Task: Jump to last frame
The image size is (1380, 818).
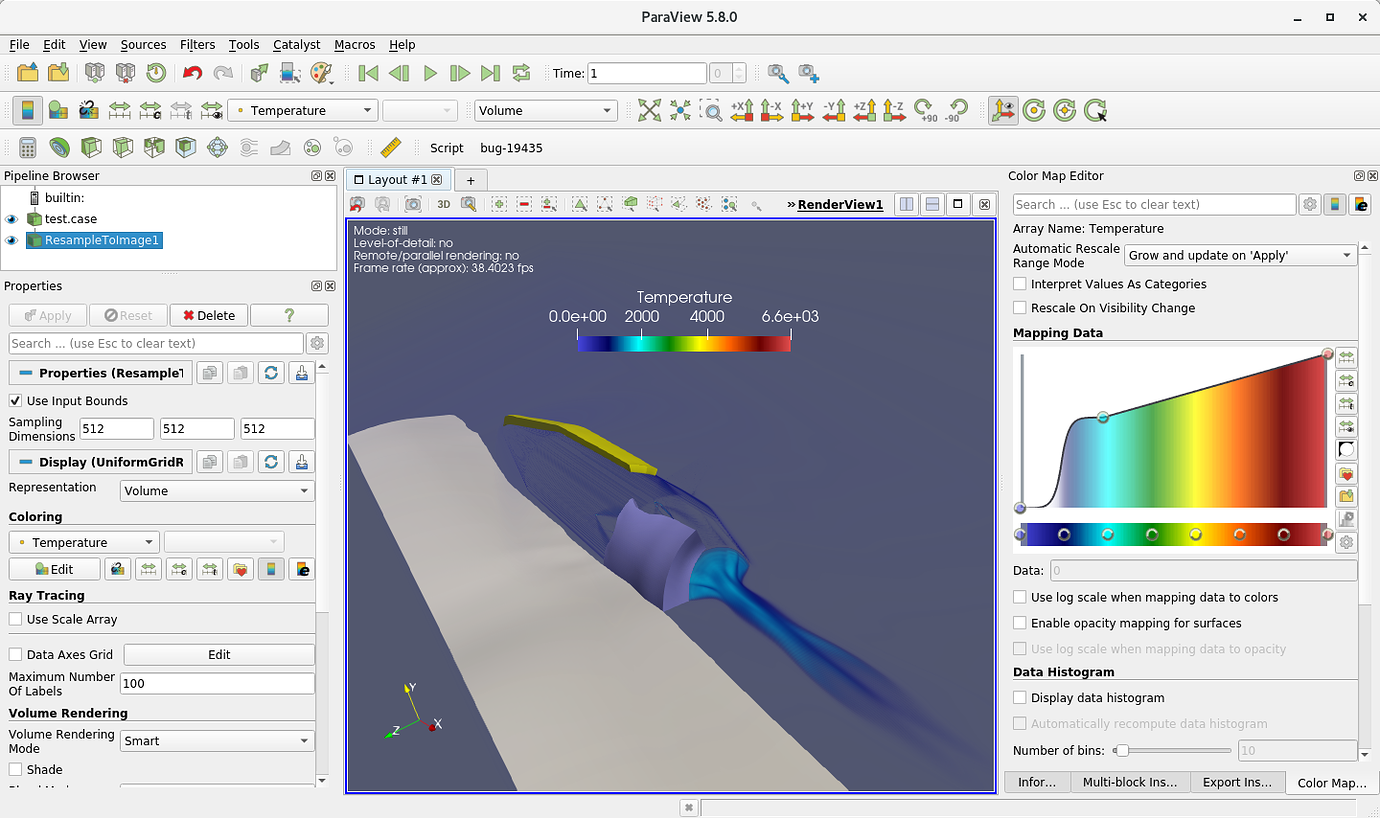Action: [490, 73]
